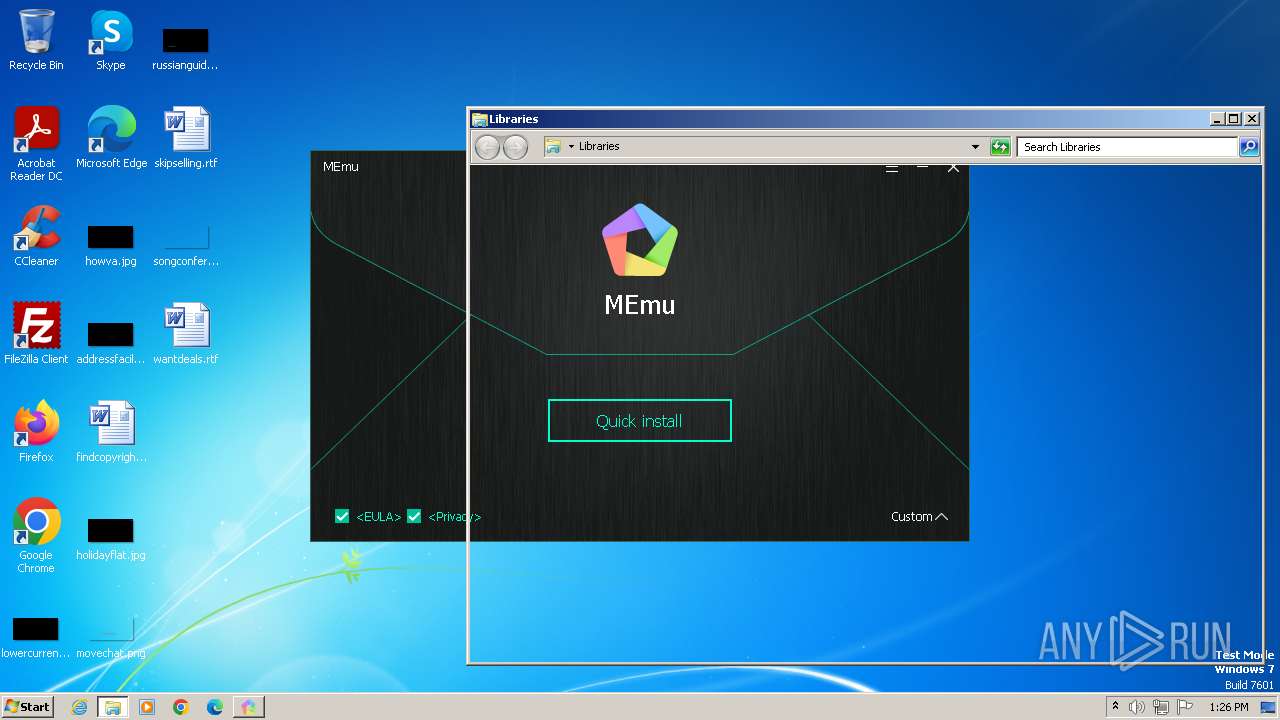Click the Libraries search magnifier button
Viewport: 1280px width, 720px height.
click(x=1248, y=147)
